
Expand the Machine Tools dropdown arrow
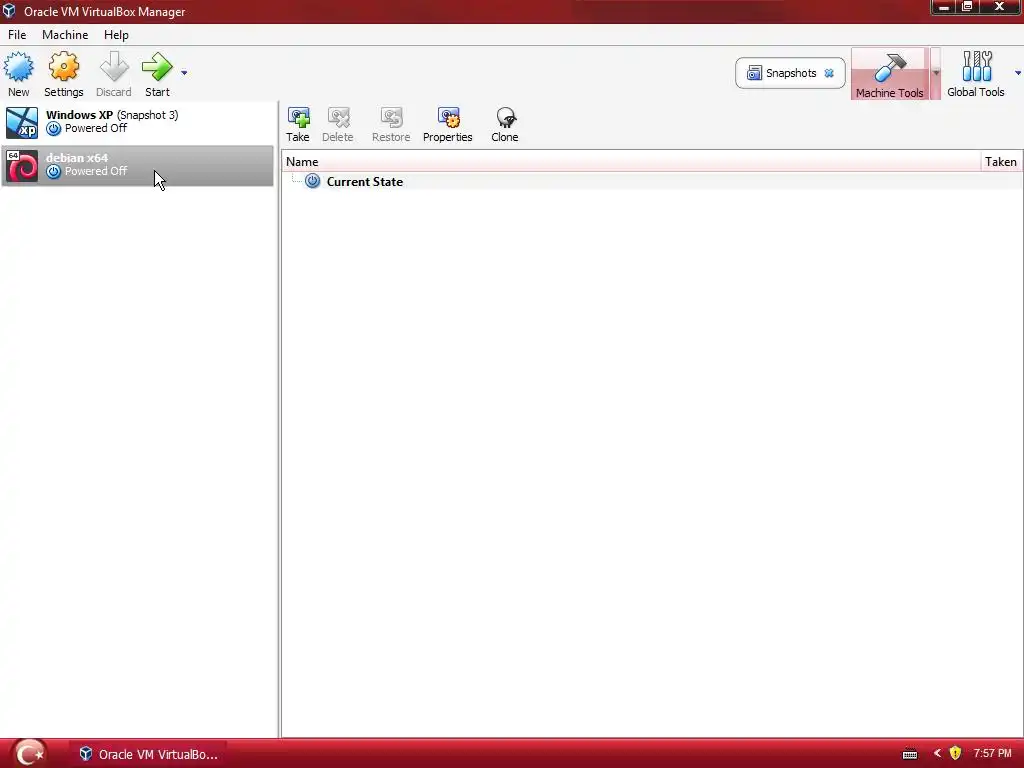[935, 73]
